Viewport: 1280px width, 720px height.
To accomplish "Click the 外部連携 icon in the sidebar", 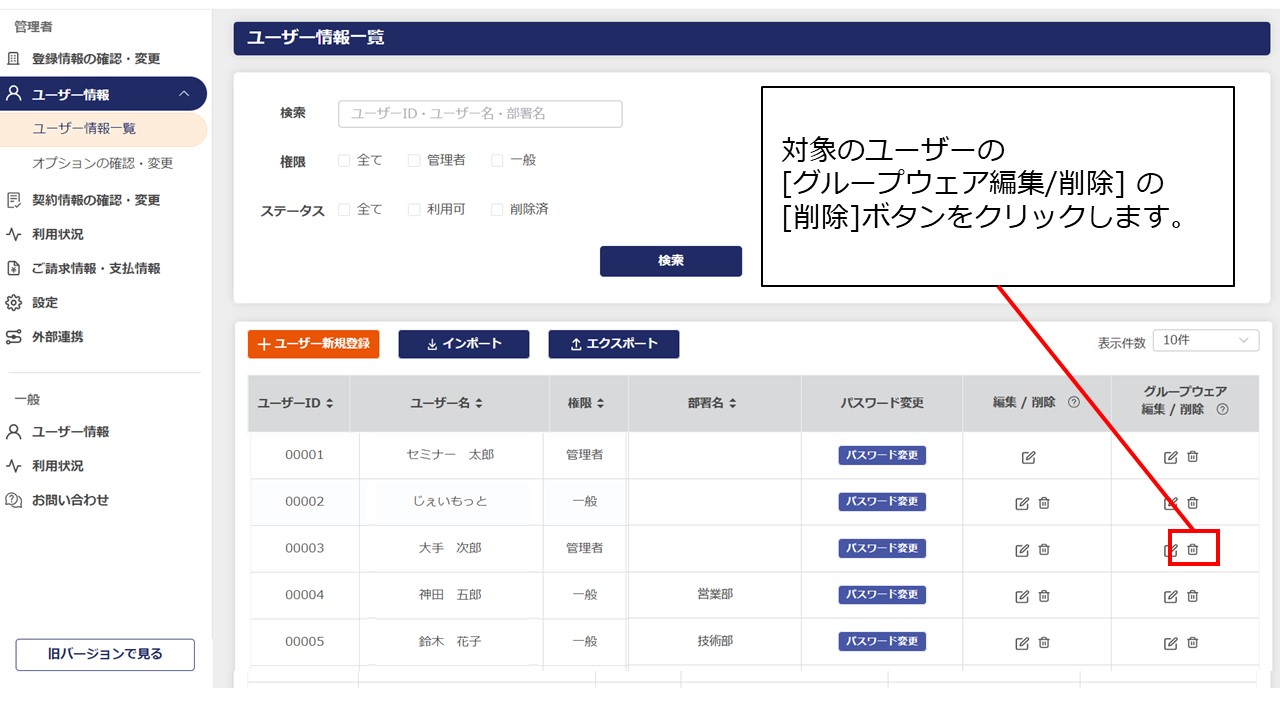I will pos(17,337).
